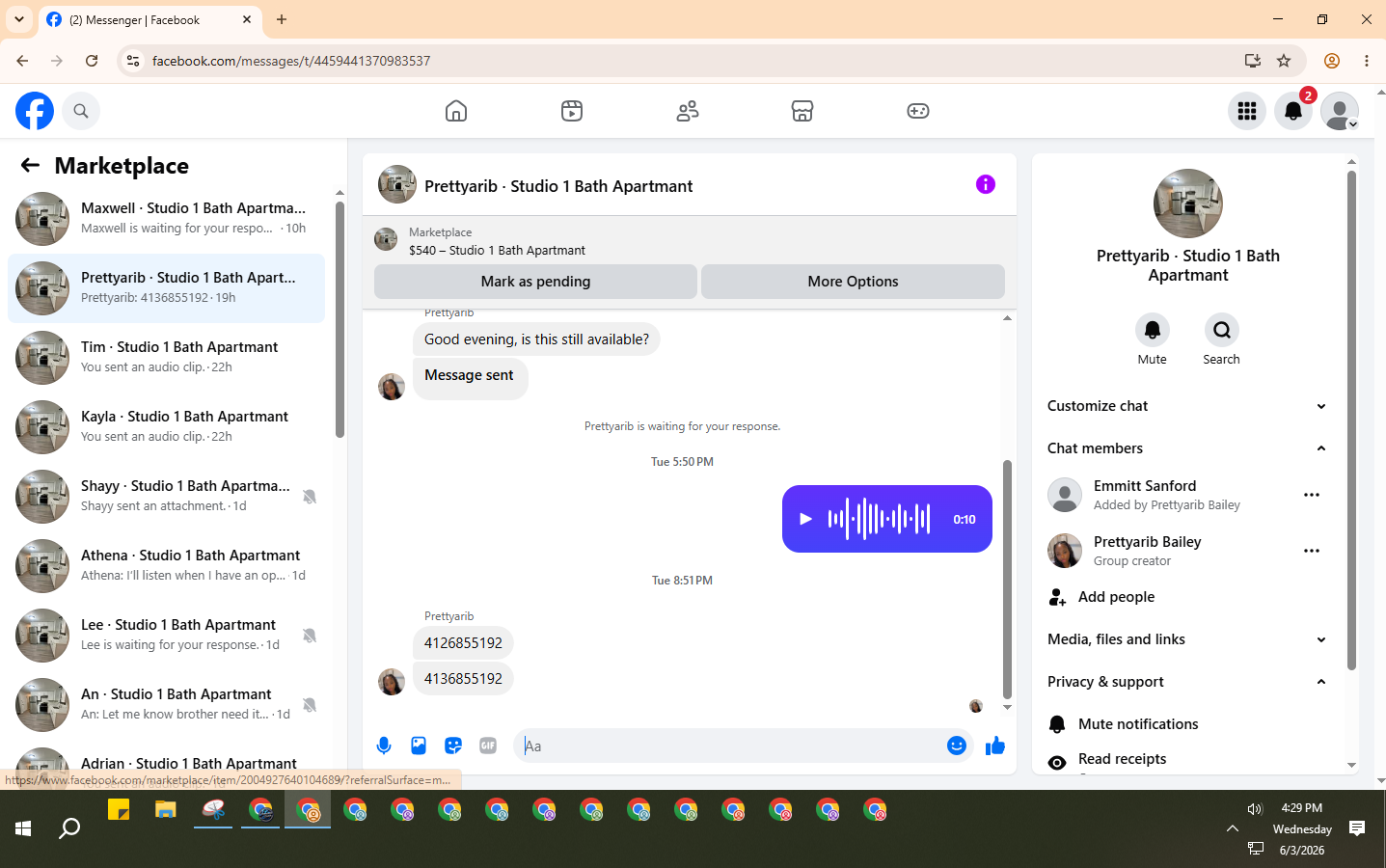
Task: Open the Facebook home logo
Action: (x=35, y=111)
